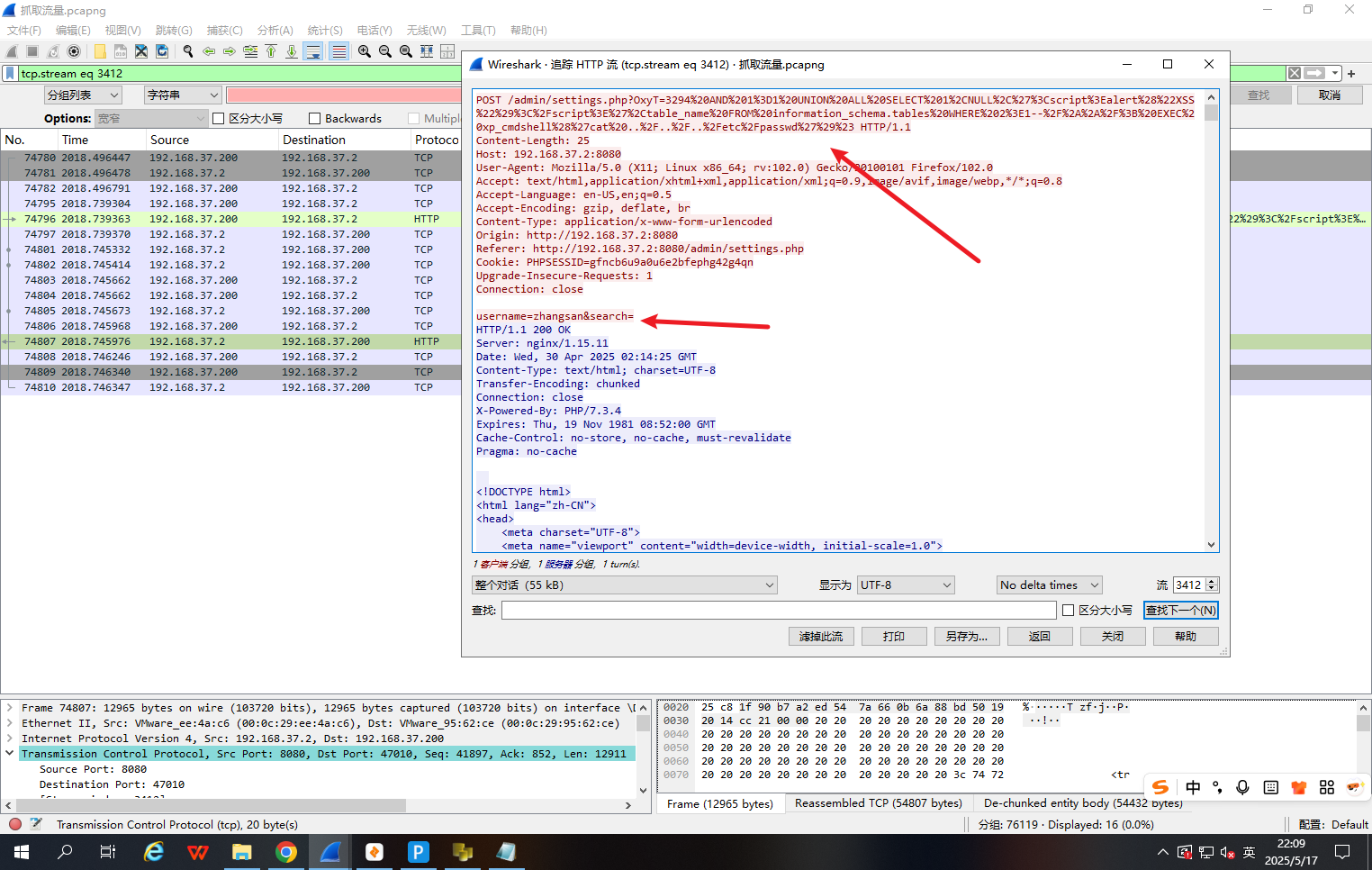Expand the Frame 74807 tree row

pos(10,708)
